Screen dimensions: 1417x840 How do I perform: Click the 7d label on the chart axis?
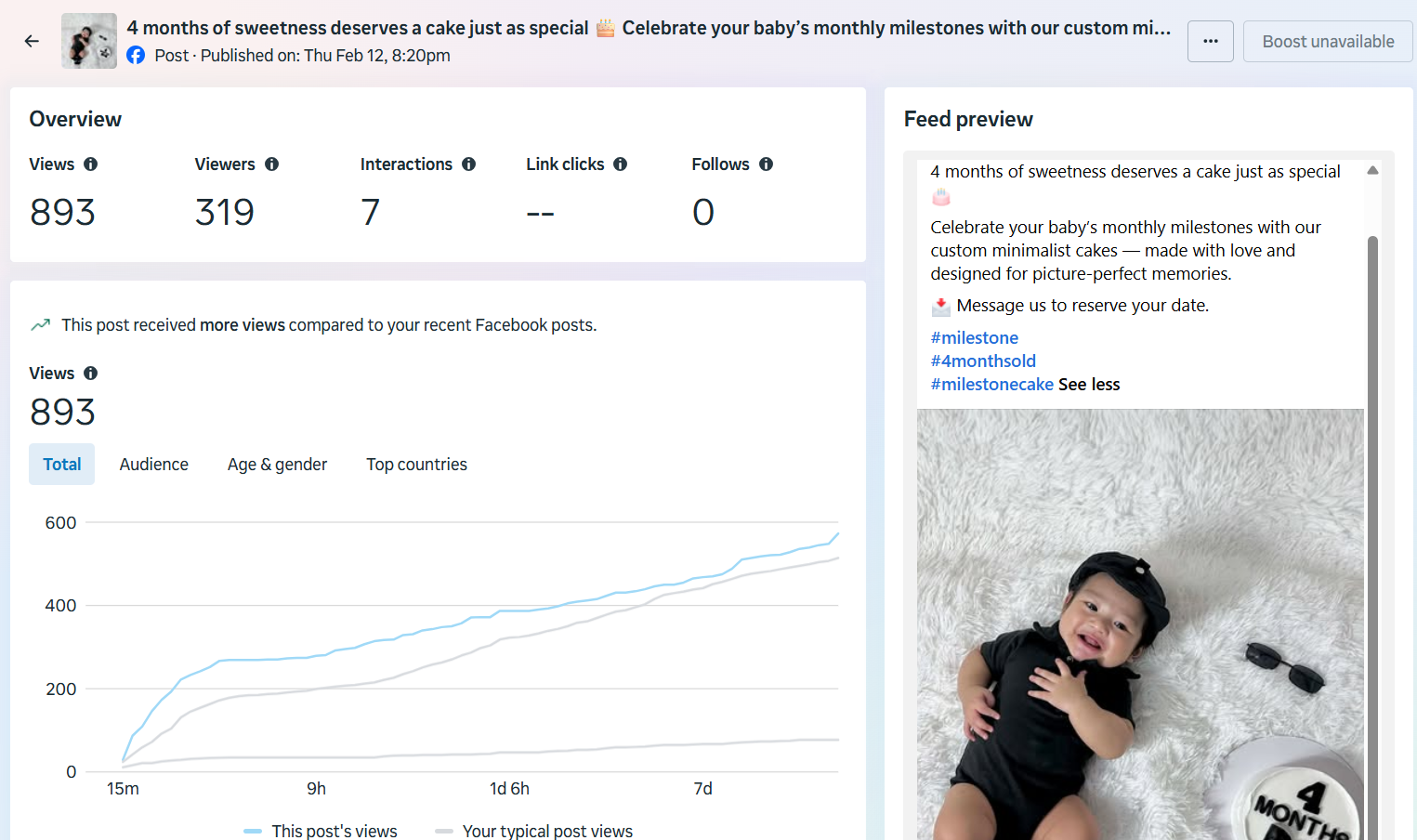click(703, 789)
